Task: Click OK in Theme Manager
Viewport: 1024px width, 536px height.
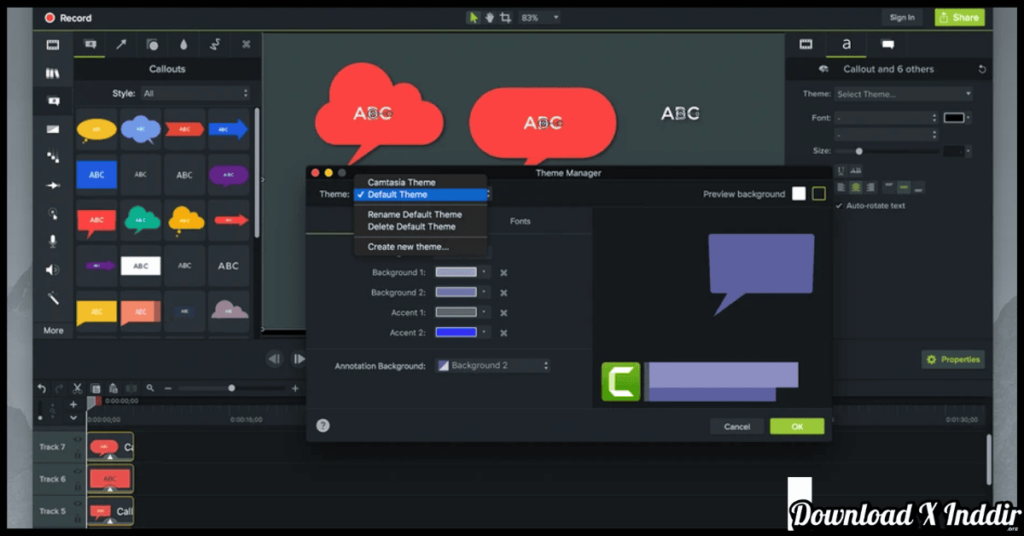Action: (797, 426)
